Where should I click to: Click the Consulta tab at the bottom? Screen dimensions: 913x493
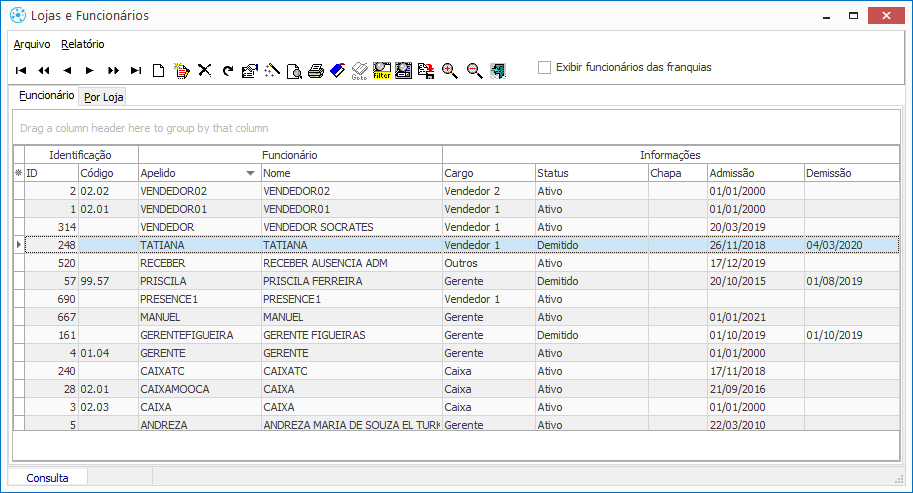48,478
